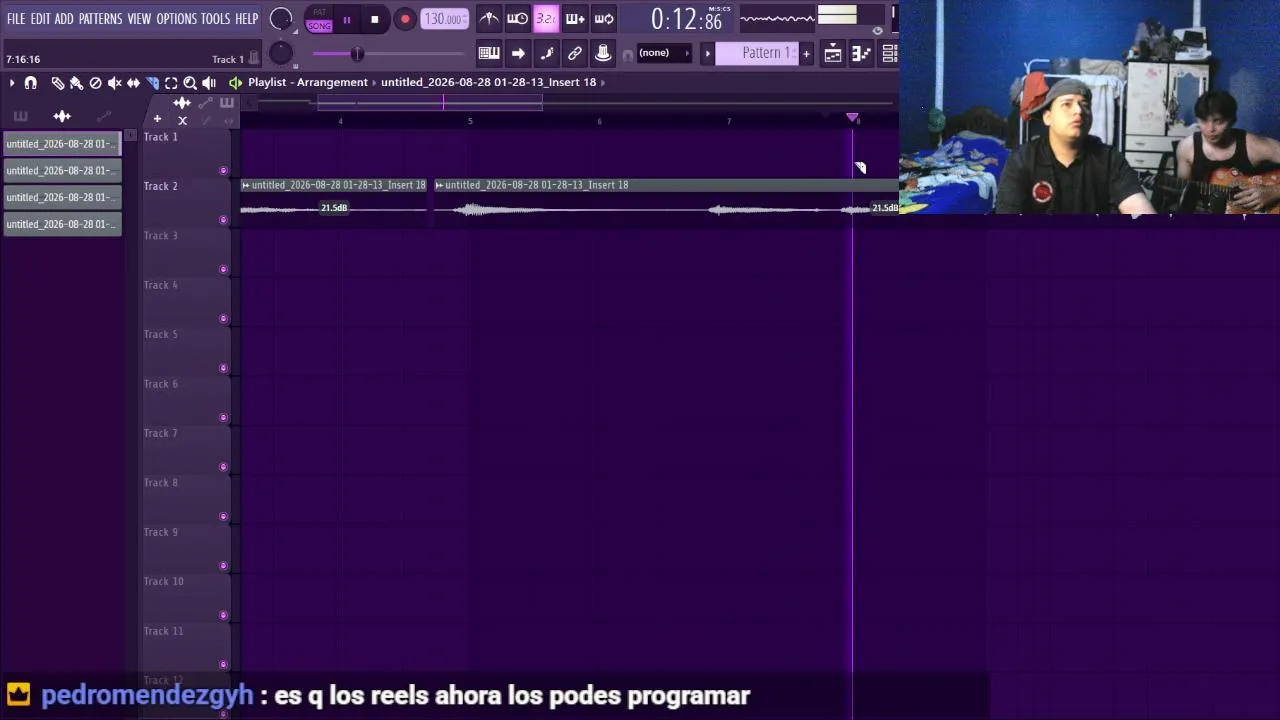Open the pattern list arrow before Pattern 1
Viewport: 1280px width, 720px height.
[x=707, y=53]
